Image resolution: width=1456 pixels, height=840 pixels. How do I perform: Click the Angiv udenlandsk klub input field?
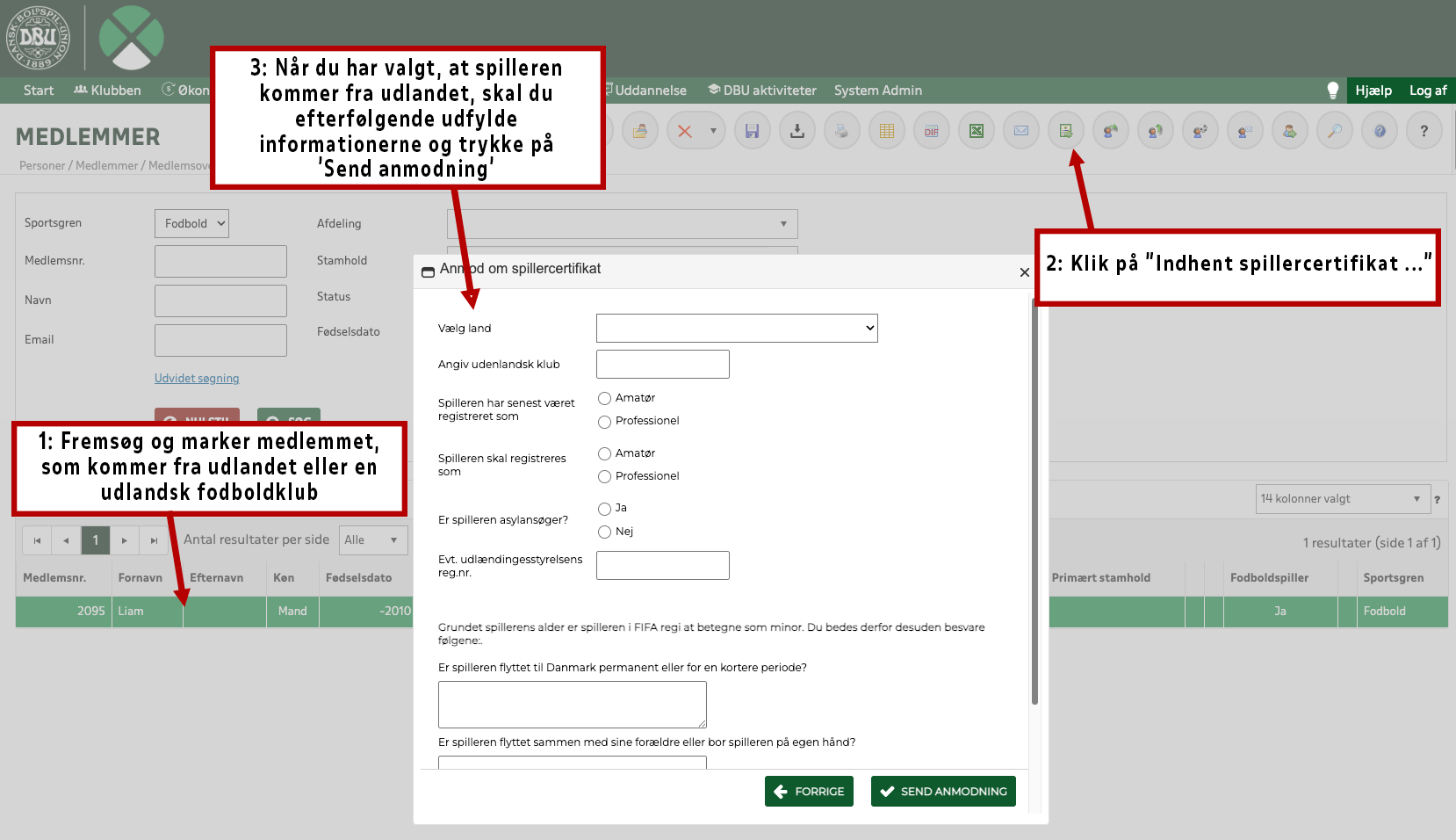click(x=662, y=365)
